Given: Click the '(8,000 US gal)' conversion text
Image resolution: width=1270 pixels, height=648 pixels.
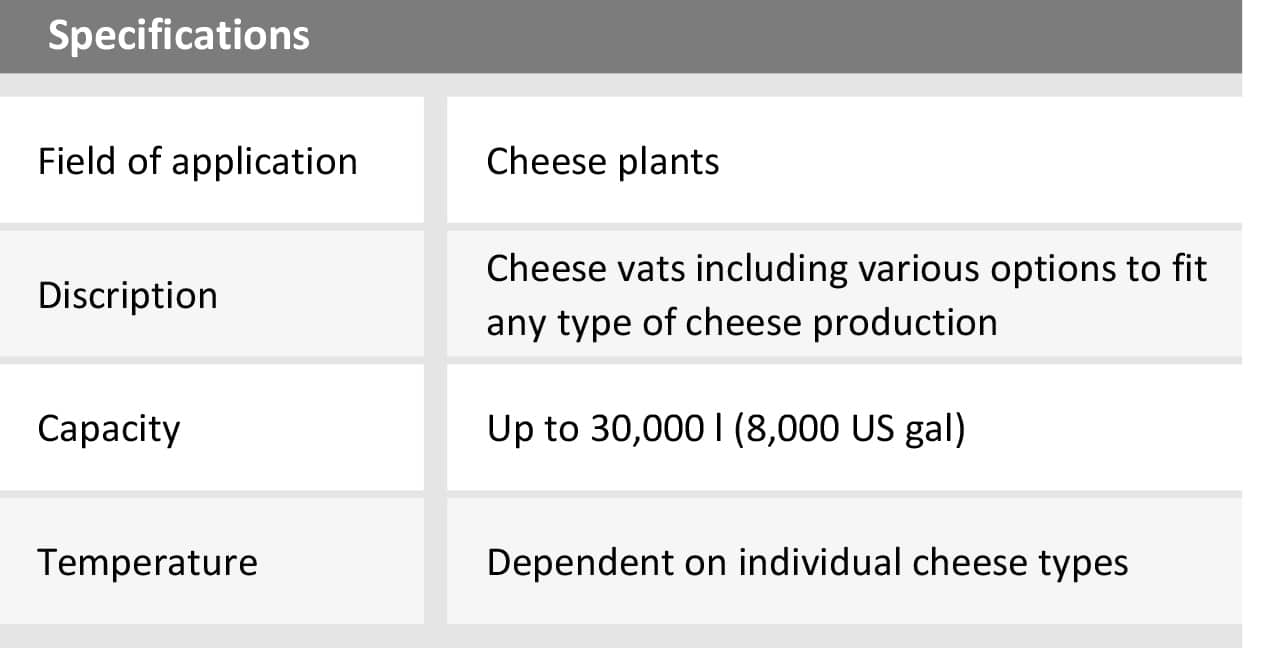Looking at the screenshot, I should (x=849, y=429).
